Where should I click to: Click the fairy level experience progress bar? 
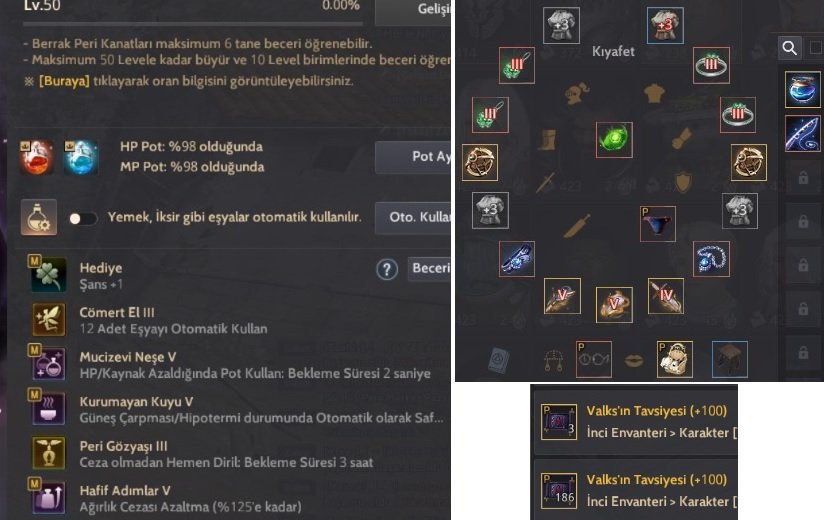tap(193, 24)
